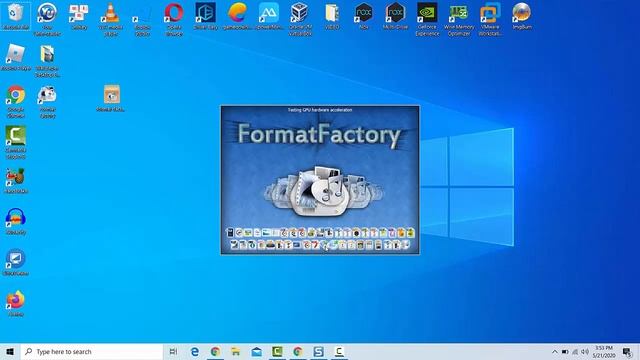The image size is (640, 360).
Task: Open the Action Center notifications
Action: [x=628, y=351]
